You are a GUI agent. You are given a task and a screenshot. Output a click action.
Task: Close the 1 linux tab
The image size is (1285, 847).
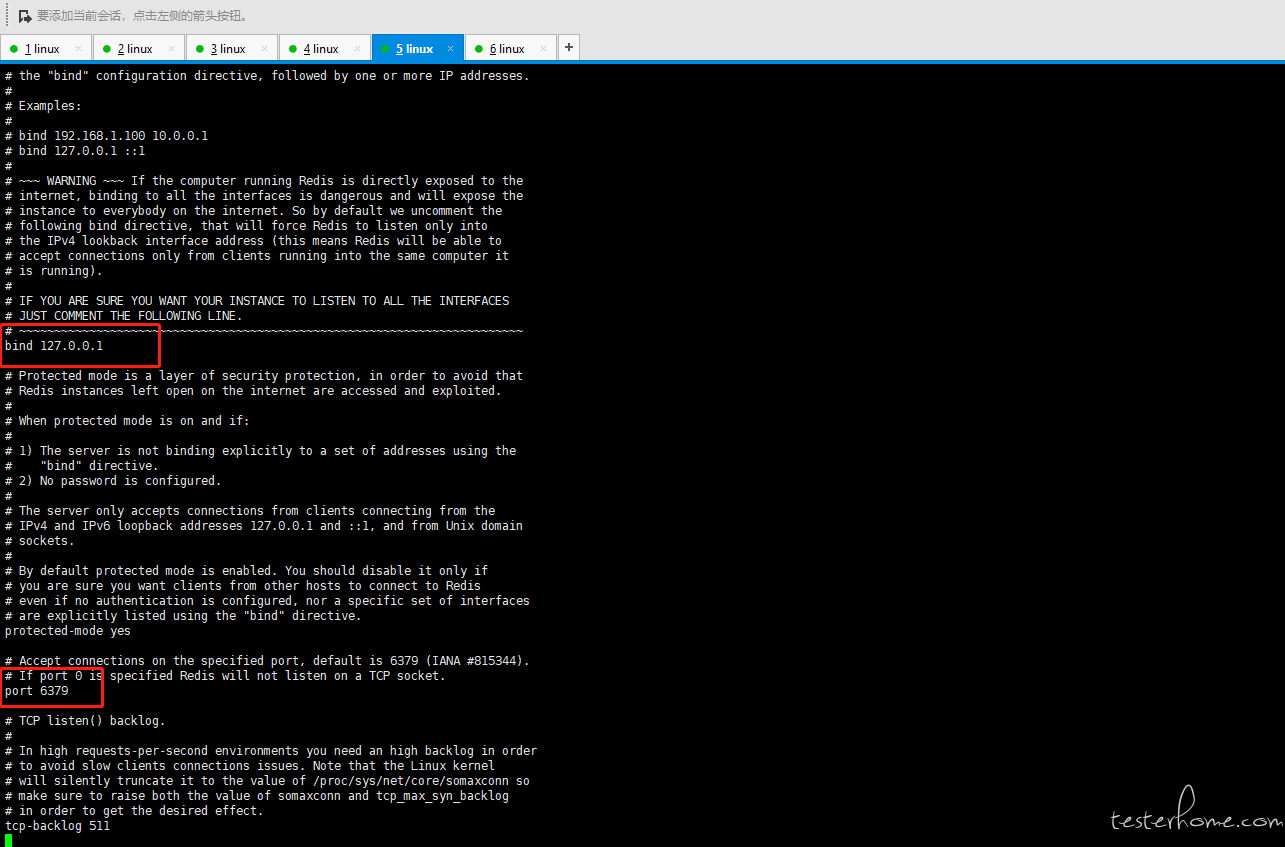(x=78, y=48)
